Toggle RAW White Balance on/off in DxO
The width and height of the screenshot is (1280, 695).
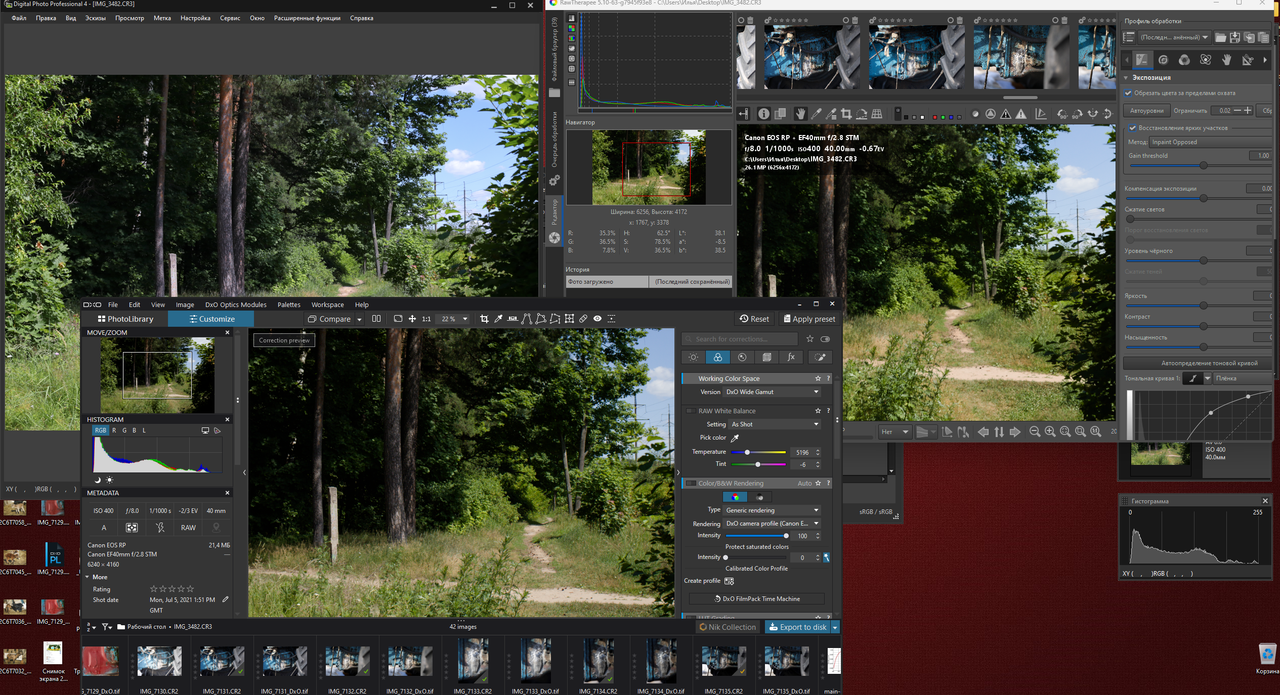click(690, 411)
